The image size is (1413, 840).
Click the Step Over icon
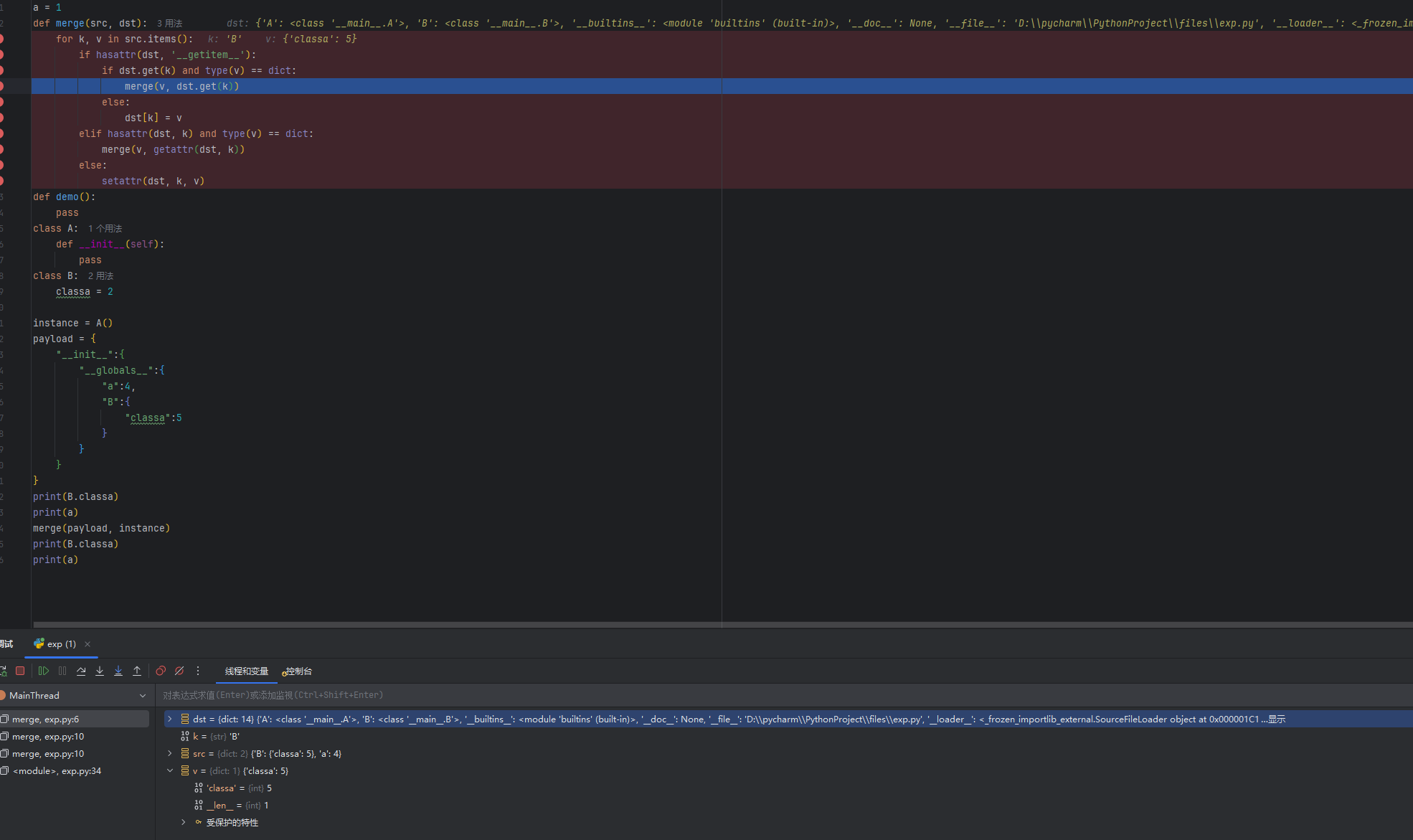coord(81,671)
